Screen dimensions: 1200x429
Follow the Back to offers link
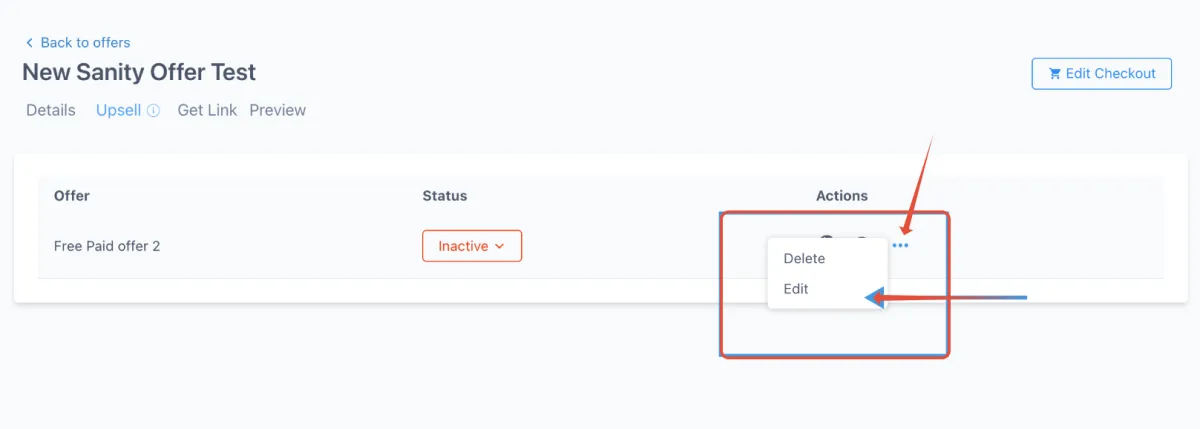tap(85, 43)
